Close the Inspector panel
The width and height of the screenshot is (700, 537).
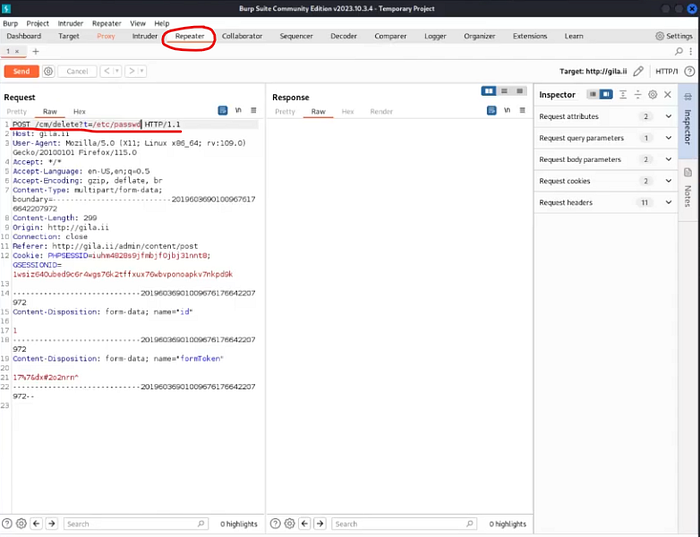tap(668, 94)
